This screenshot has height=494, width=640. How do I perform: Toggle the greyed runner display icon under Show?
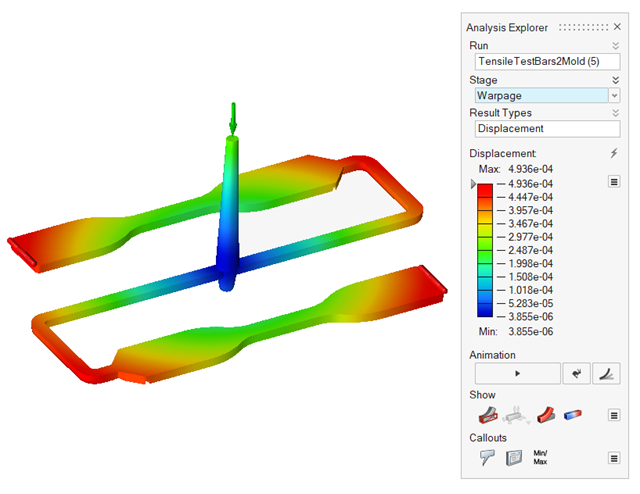pyautogui.click(x=516, y=415)
